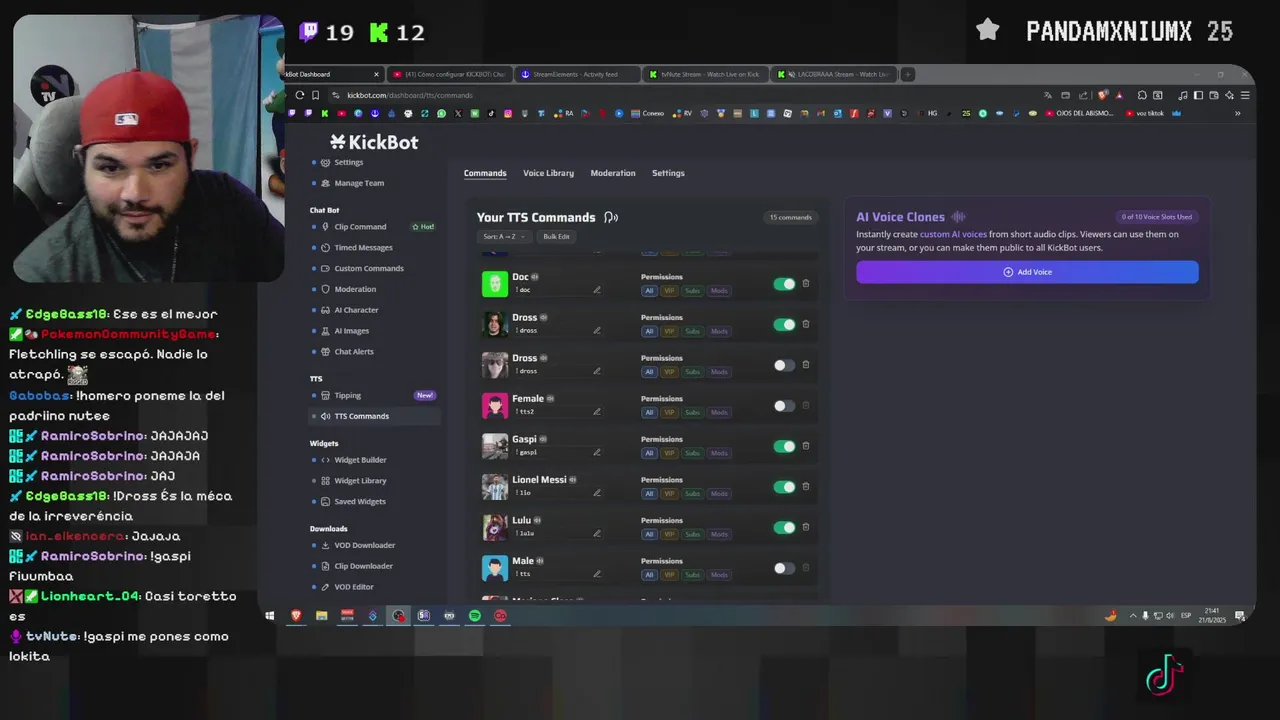Follow the custom AI voices link
Image resolution: width=1280 pixels, height=720 pixels.
[x=953, y=234]
